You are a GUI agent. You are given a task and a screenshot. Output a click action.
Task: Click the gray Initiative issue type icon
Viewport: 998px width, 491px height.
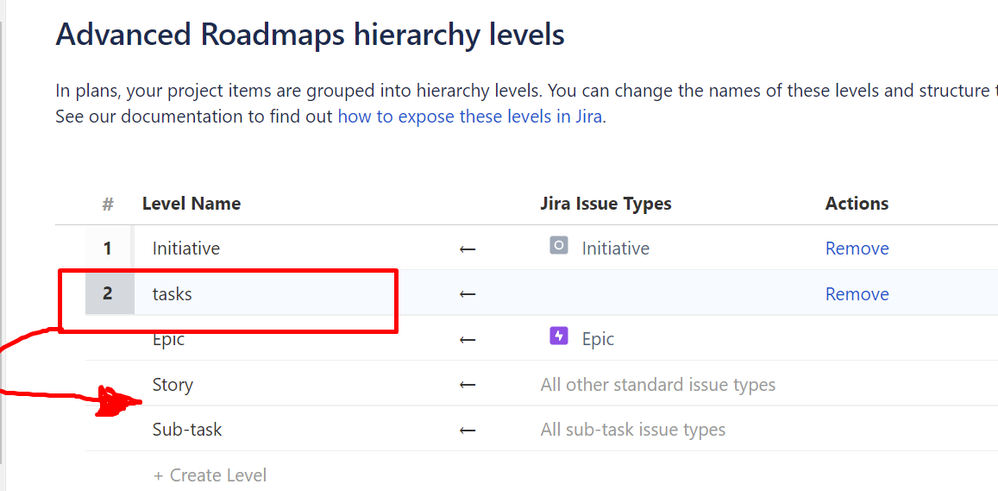pos(558,245)
